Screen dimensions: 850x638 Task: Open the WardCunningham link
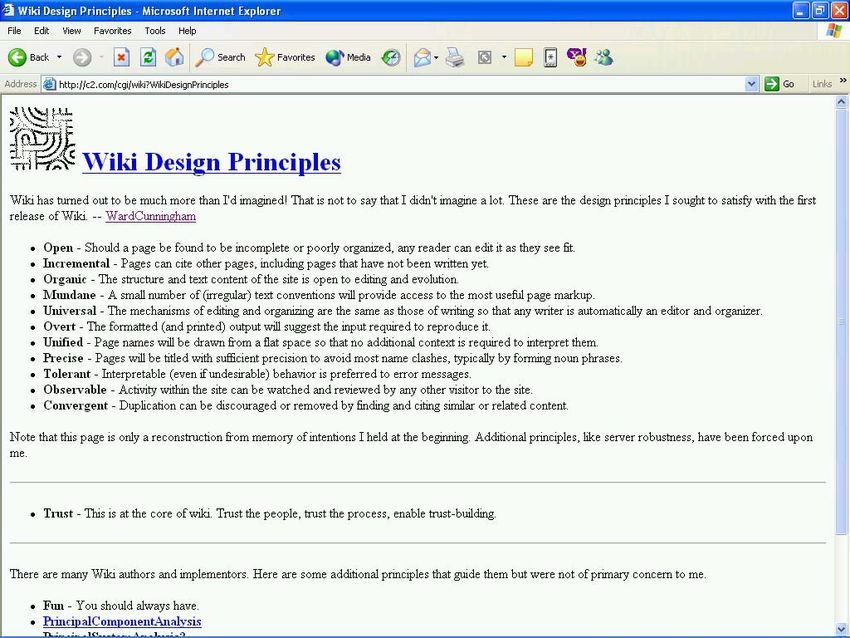151,216
